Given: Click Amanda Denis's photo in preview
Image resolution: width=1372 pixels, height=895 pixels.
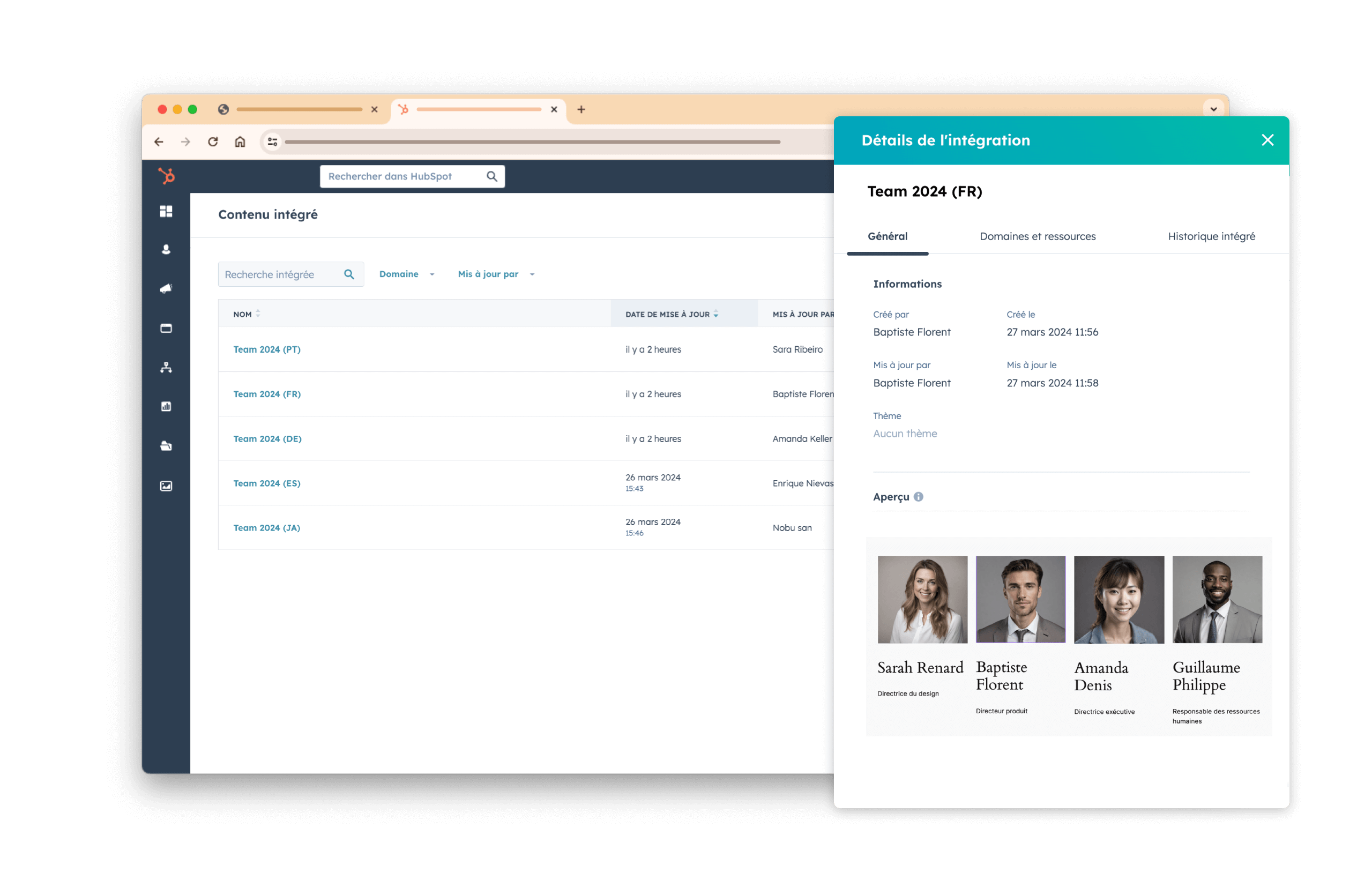Looking at the screenshot, I should [1119, 599].
